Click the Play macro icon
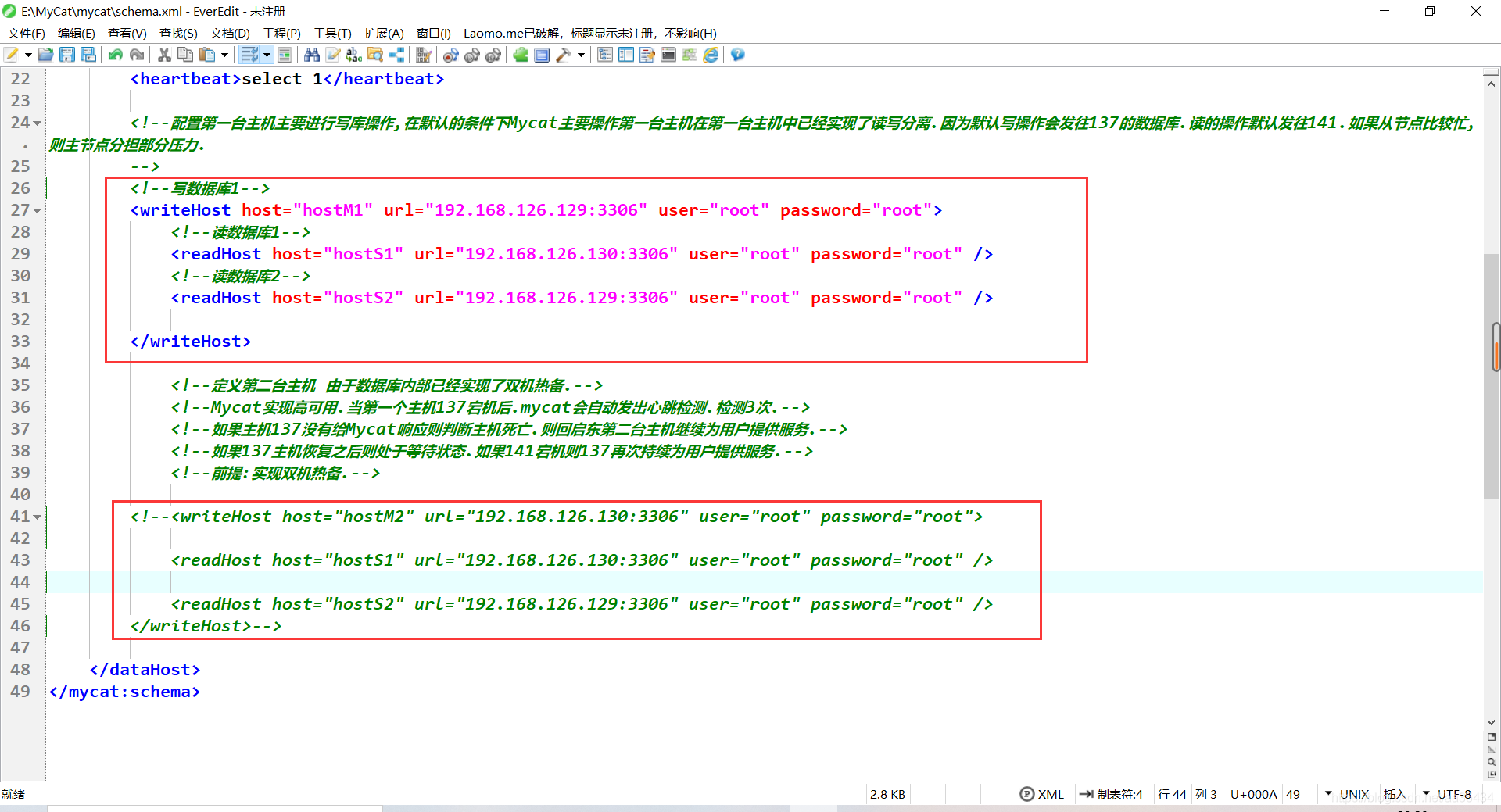 click(x=472, y=55)
